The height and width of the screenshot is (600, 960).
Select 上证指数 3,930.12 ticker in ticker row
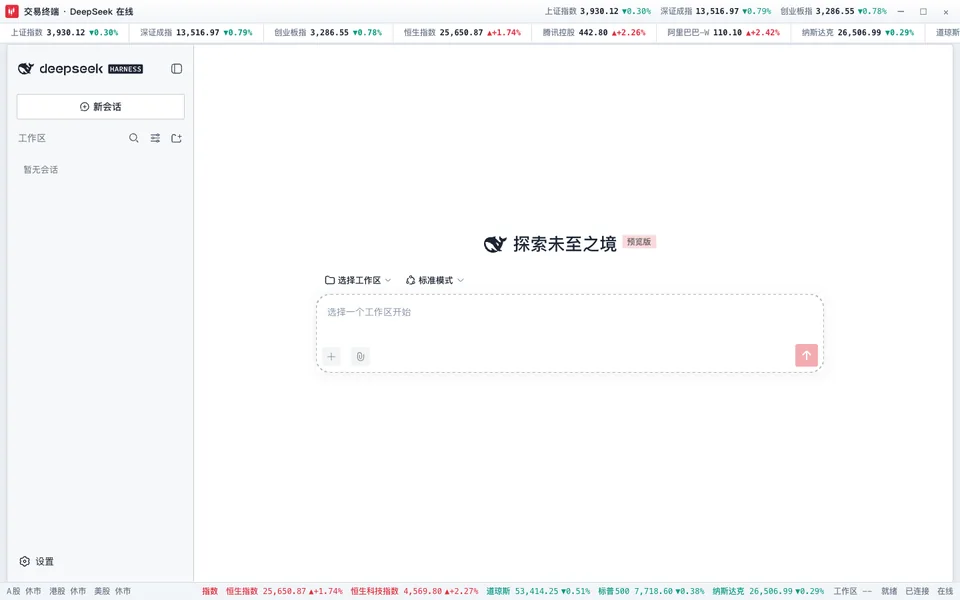point(64,32)
